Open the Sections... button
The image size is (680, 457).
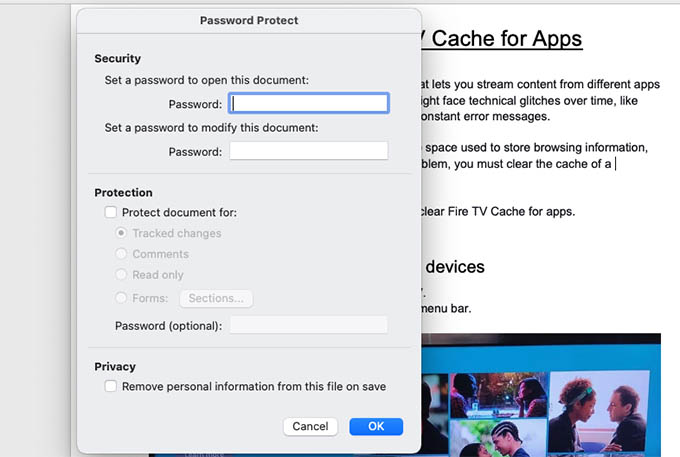(216, 298)
